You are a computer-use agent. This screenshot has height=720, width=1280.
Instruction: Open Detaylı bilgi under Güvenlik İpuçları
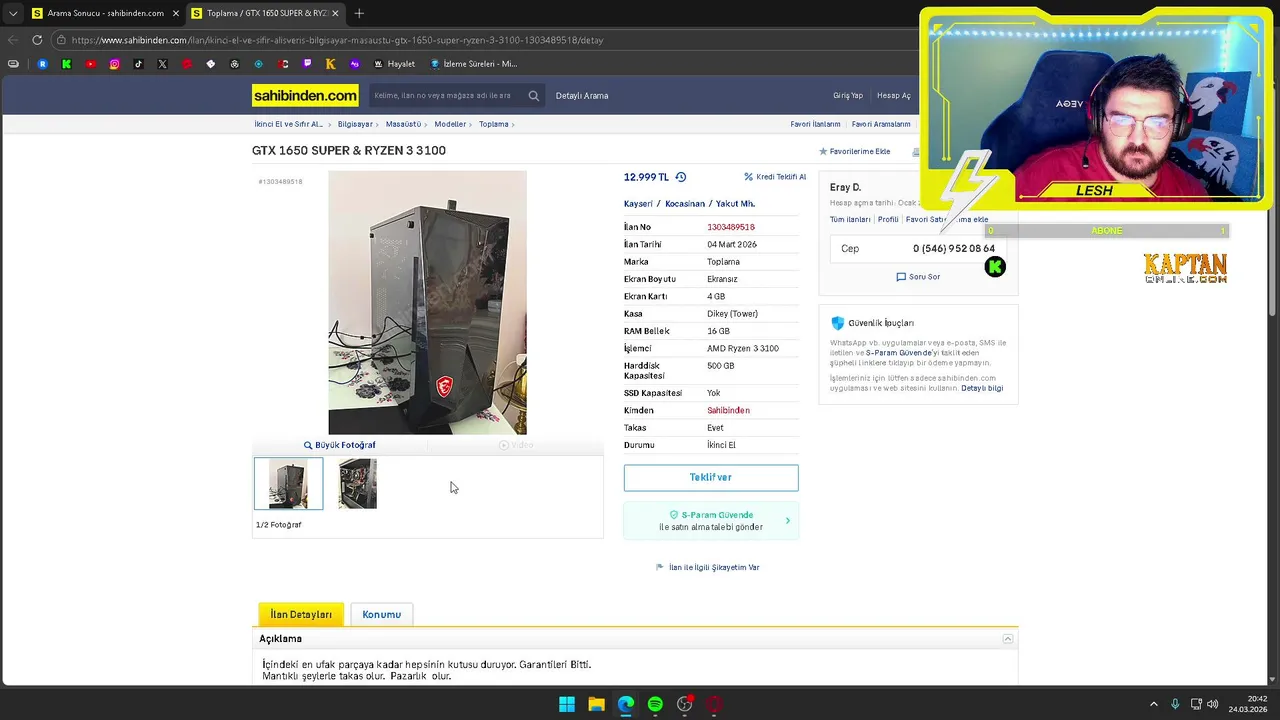[982, 388]
